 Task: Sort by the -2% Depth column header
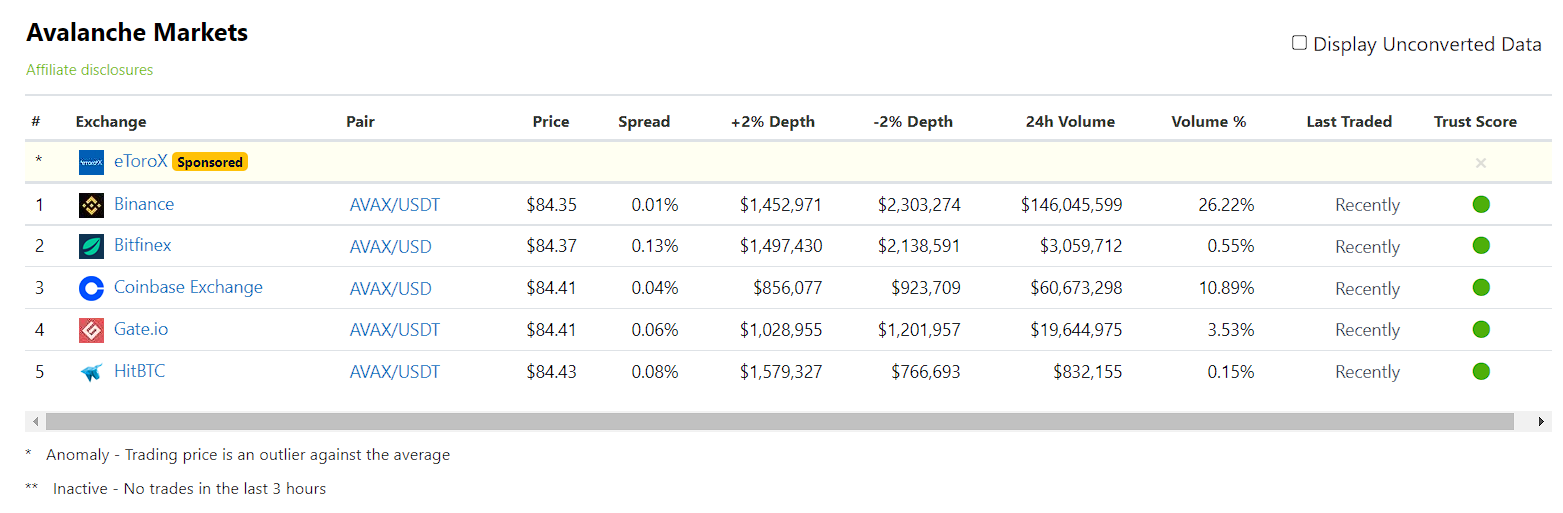click(913, 122)
